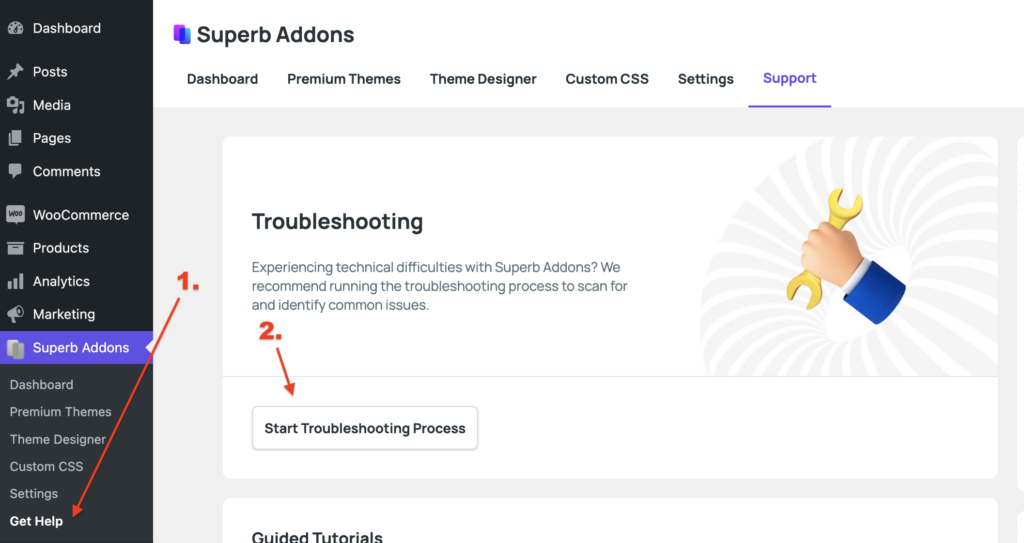Click the WooCommerce logo icon
This screenshot has height=543, width=1024.
15,214
